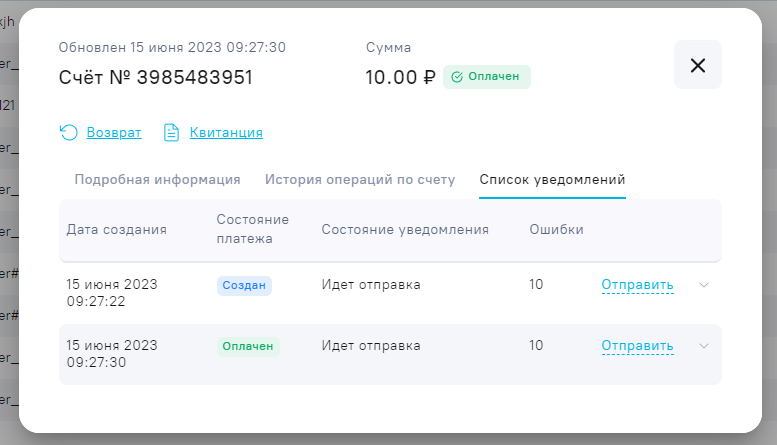Click the Дата создания column header
This screenshot has width=777, height=445.
(116, 229)
